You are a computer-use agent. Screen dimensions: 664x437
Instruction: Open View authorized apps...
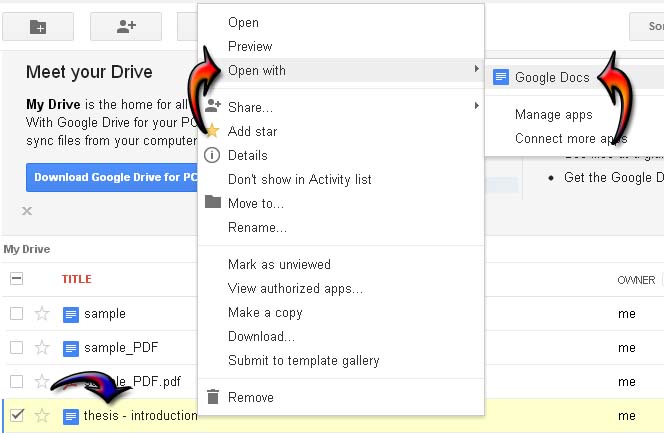point(341,288)
